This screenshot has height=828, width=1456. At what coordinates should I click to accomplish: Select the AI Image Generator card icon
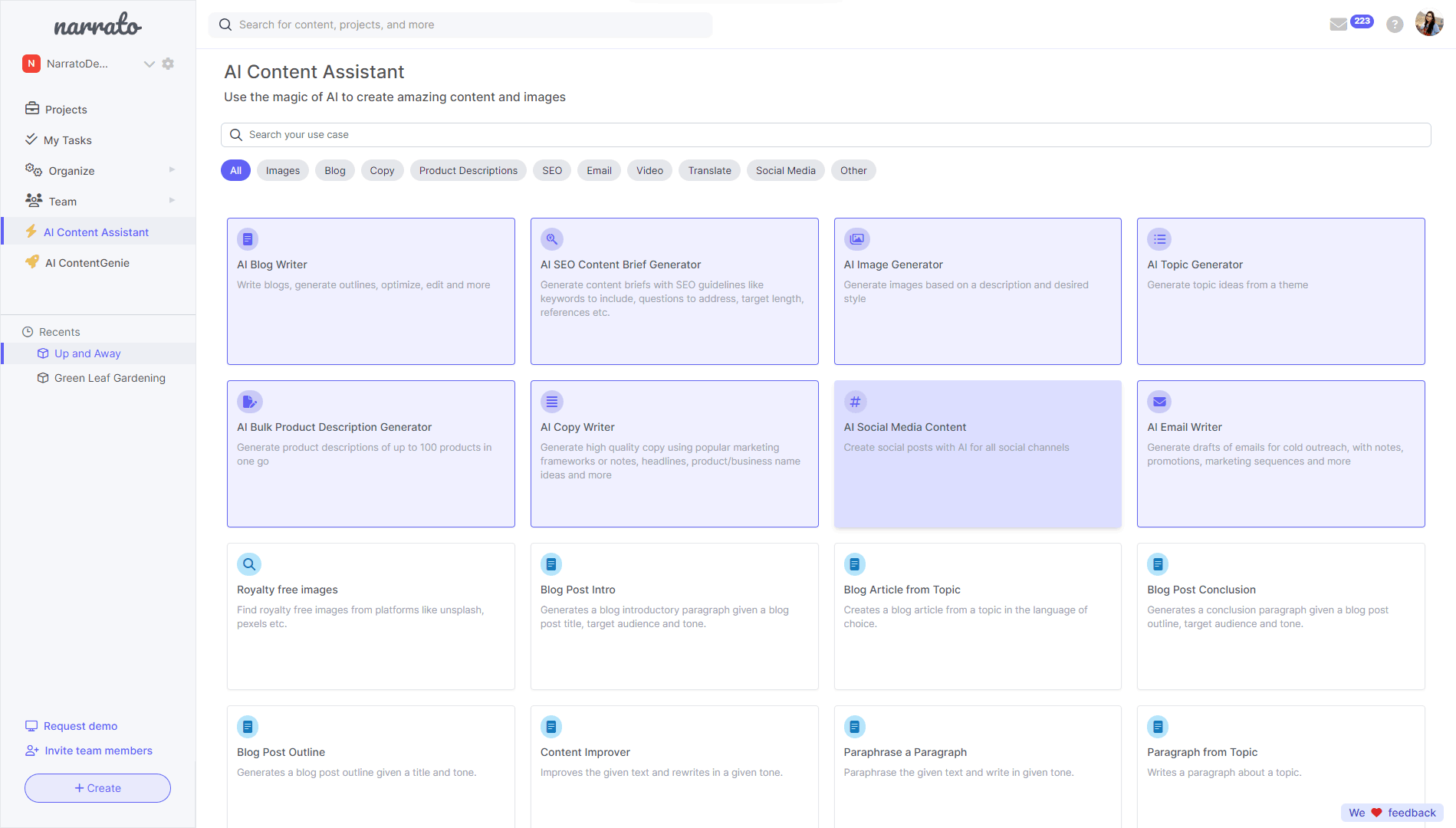(x=856, y=239)
